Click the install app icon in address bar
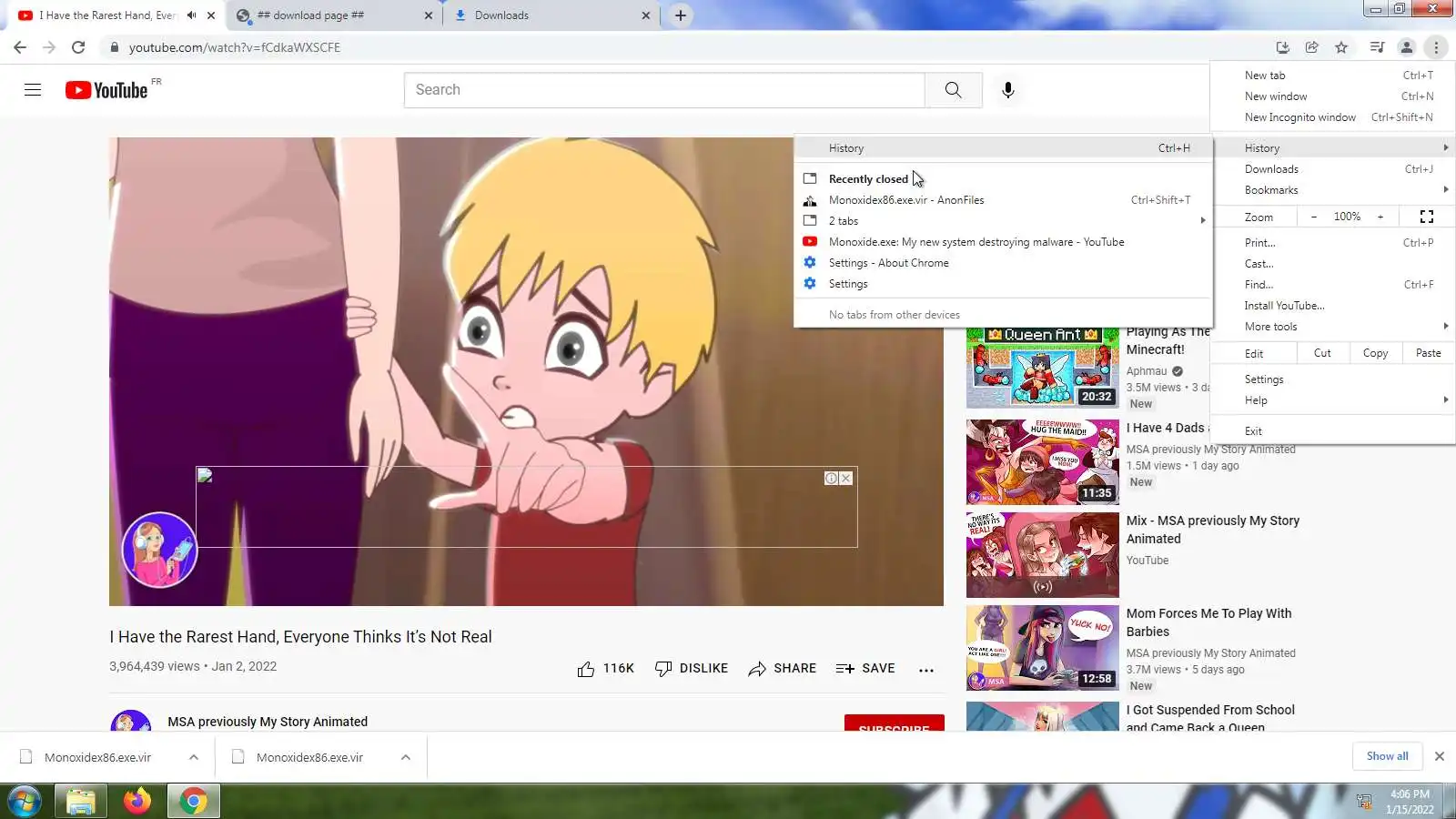 (x=1282, y=47)
